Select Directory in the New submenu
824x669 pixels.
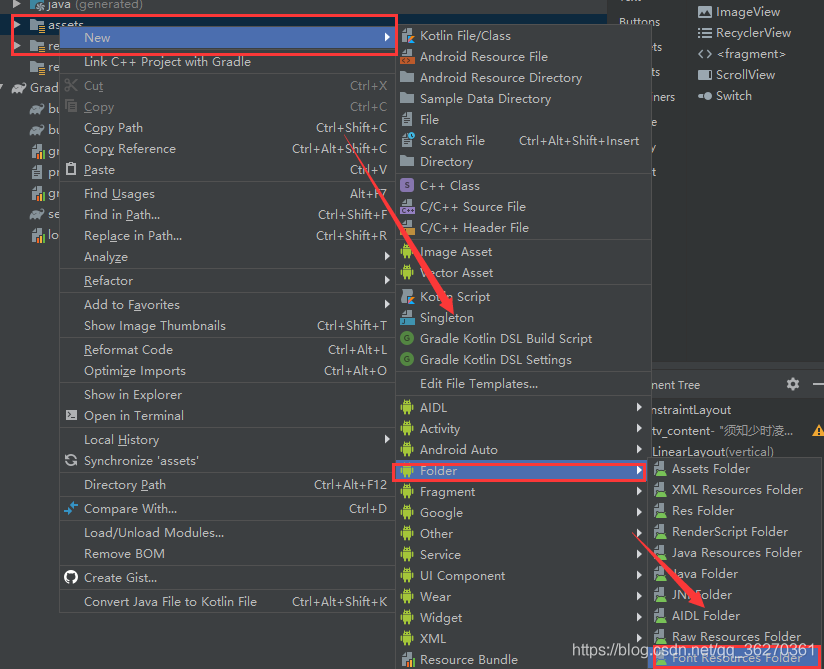point(523,162)
